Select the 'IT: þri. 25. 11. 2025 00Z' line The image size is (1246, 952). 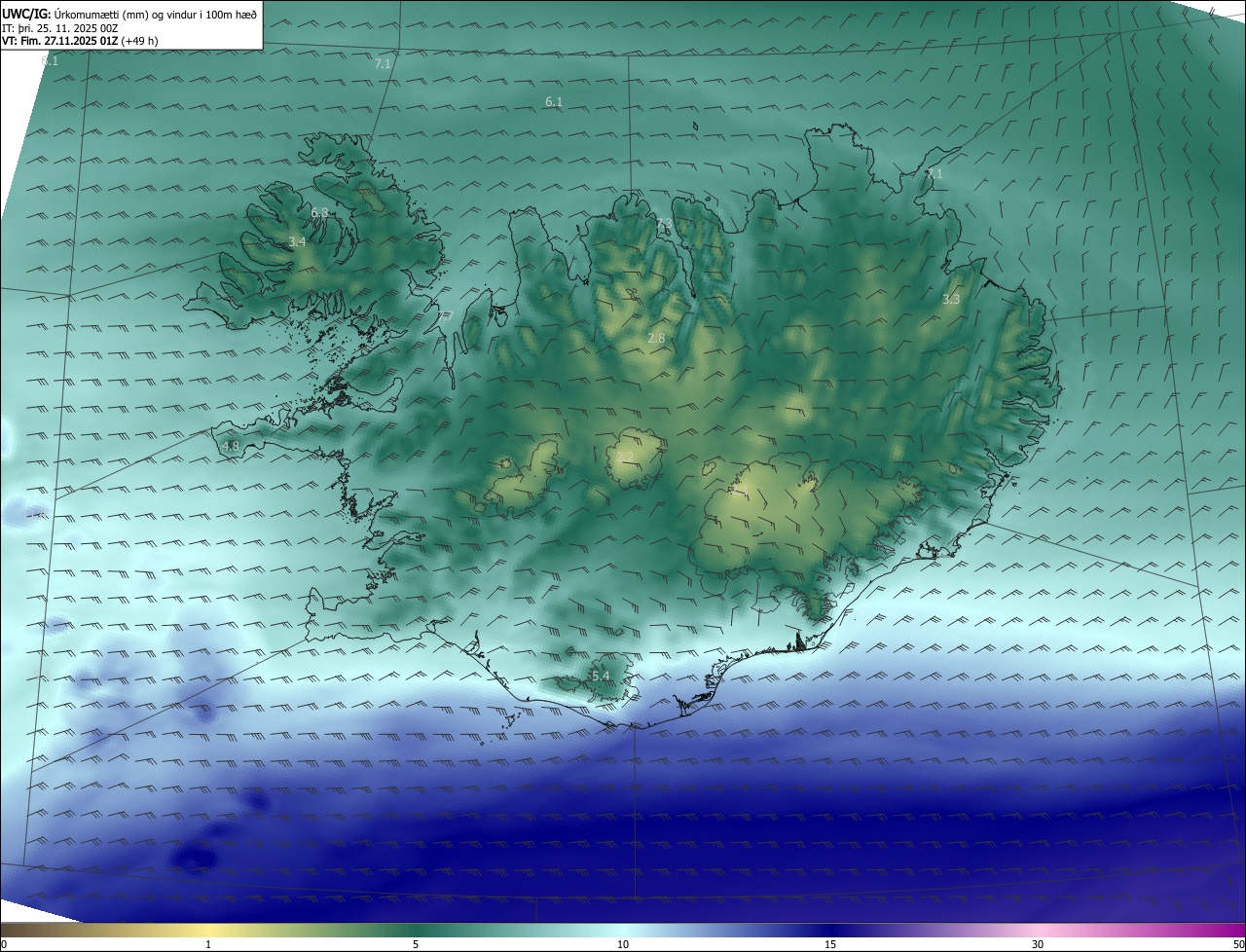coord(60,28)
